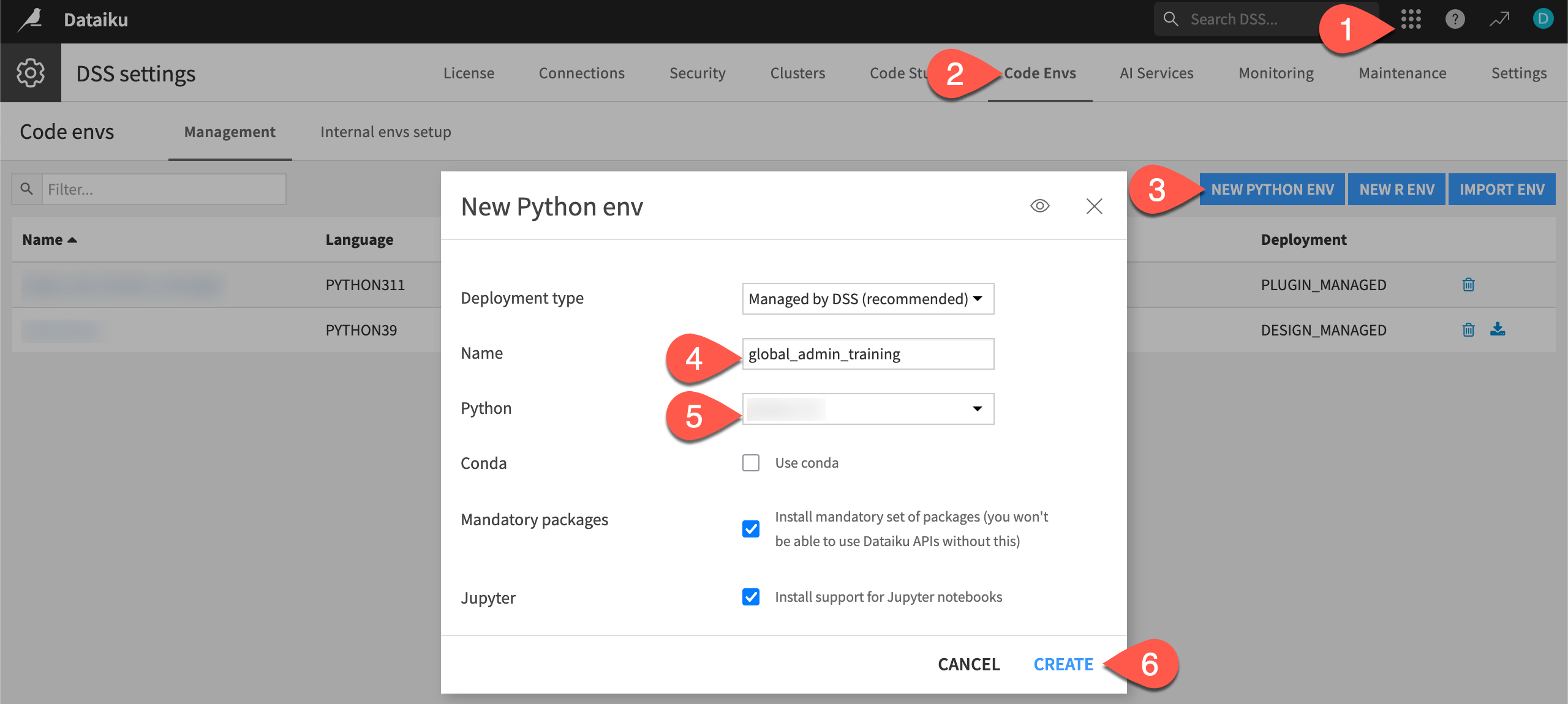
Task: Click the PYTHON311 language cell
Action: point(365,285)
